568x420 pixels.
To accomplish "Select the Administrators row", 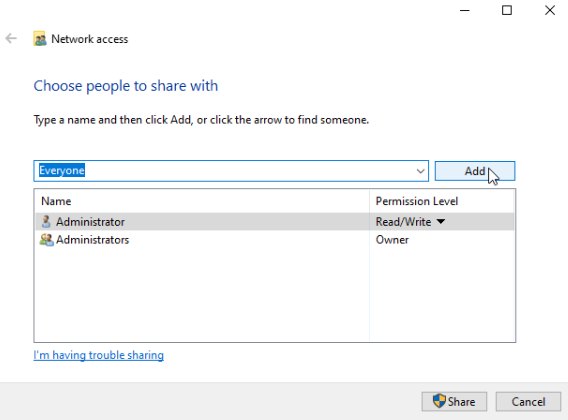I will pyautogui.click(x=275, y=240).
